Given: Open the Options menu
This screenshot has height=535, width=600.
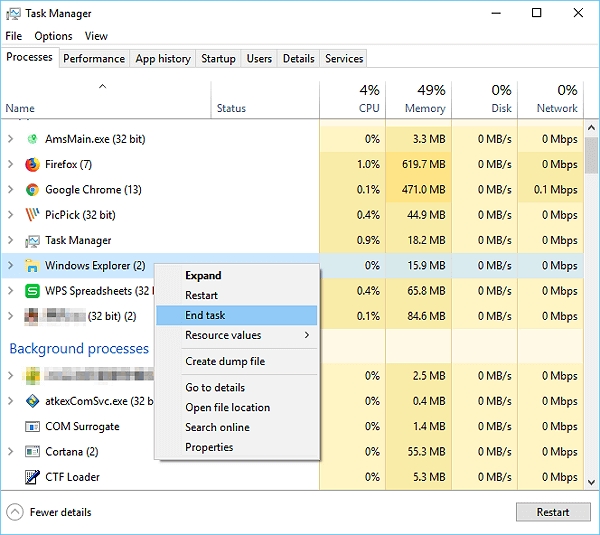Looking at the screenshot, I should click(53, 36).
